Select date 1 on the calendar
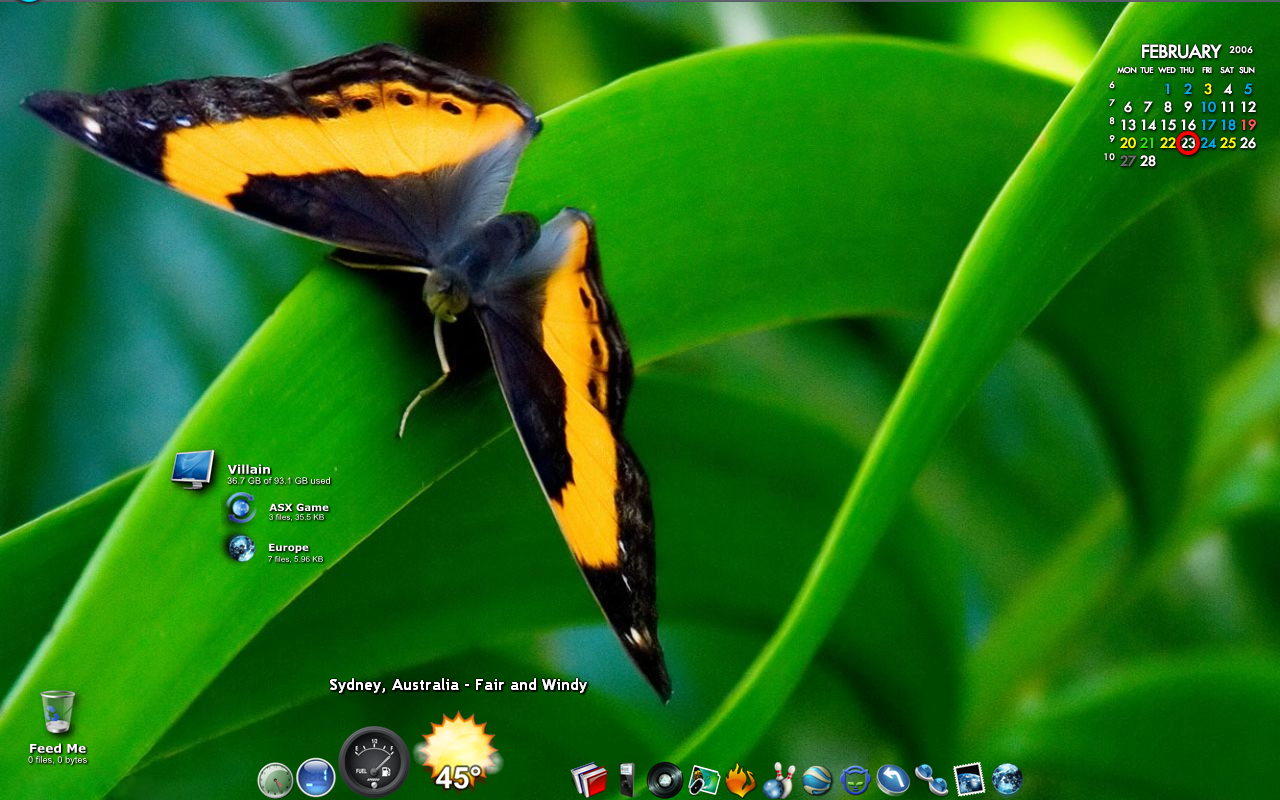 [1168, 89]
